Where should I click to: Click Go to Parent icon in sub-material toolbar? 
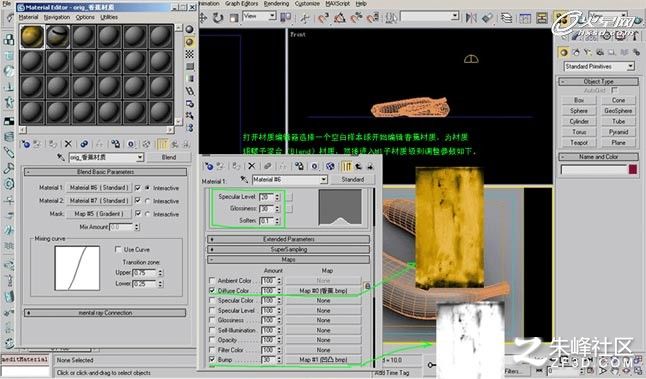pyautogui.click(x=359, y=166)
